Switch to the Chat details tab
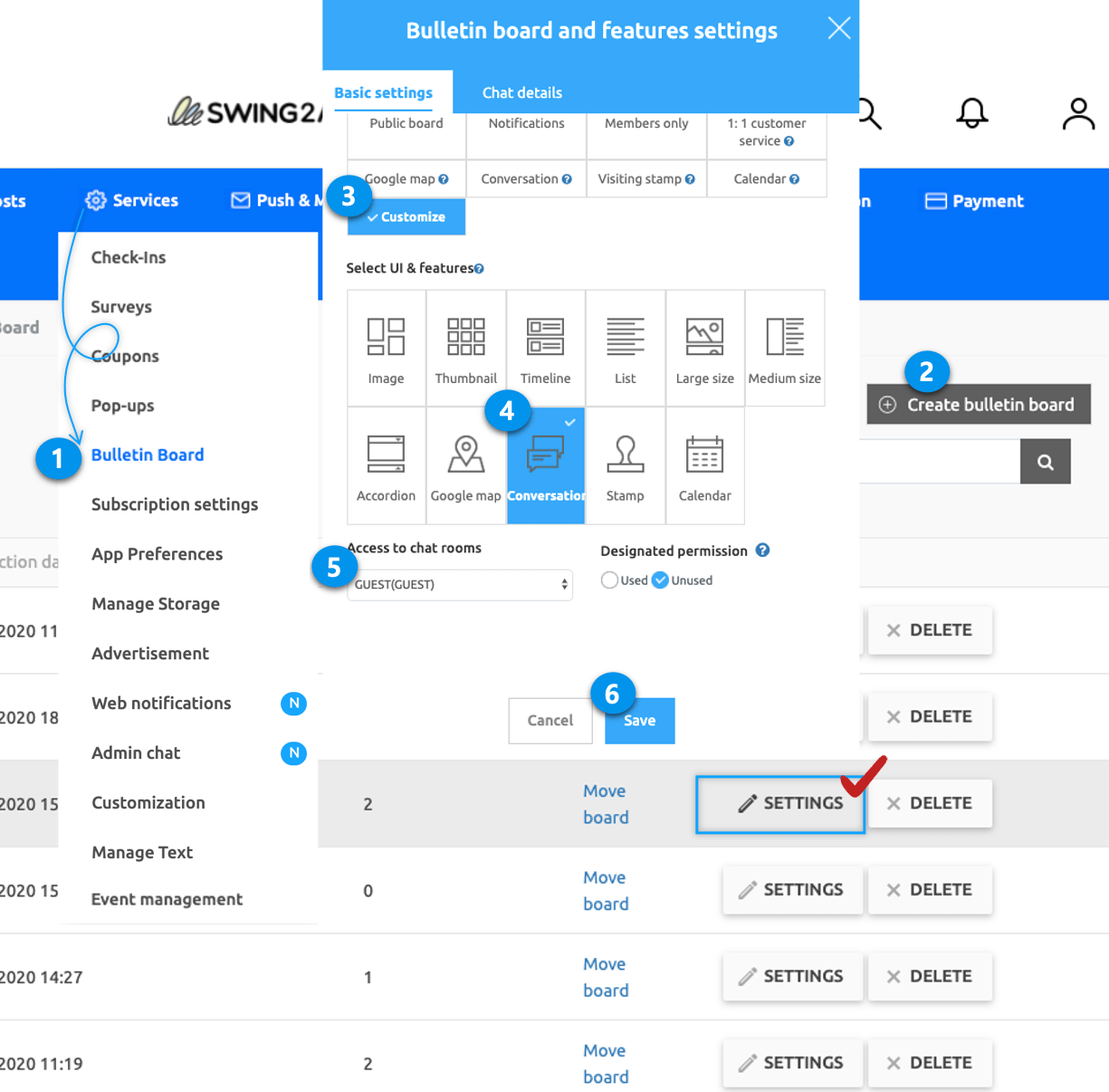The width and height of the screenshot is (1109, 1092). point(521,92)
